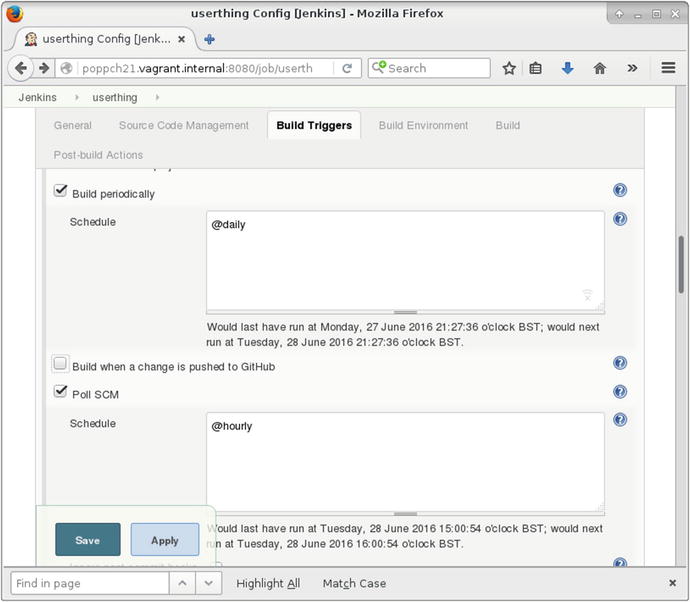Open the downloads arrow icon
This screenshot has width=690, height=602.
(x=568, y=68)
